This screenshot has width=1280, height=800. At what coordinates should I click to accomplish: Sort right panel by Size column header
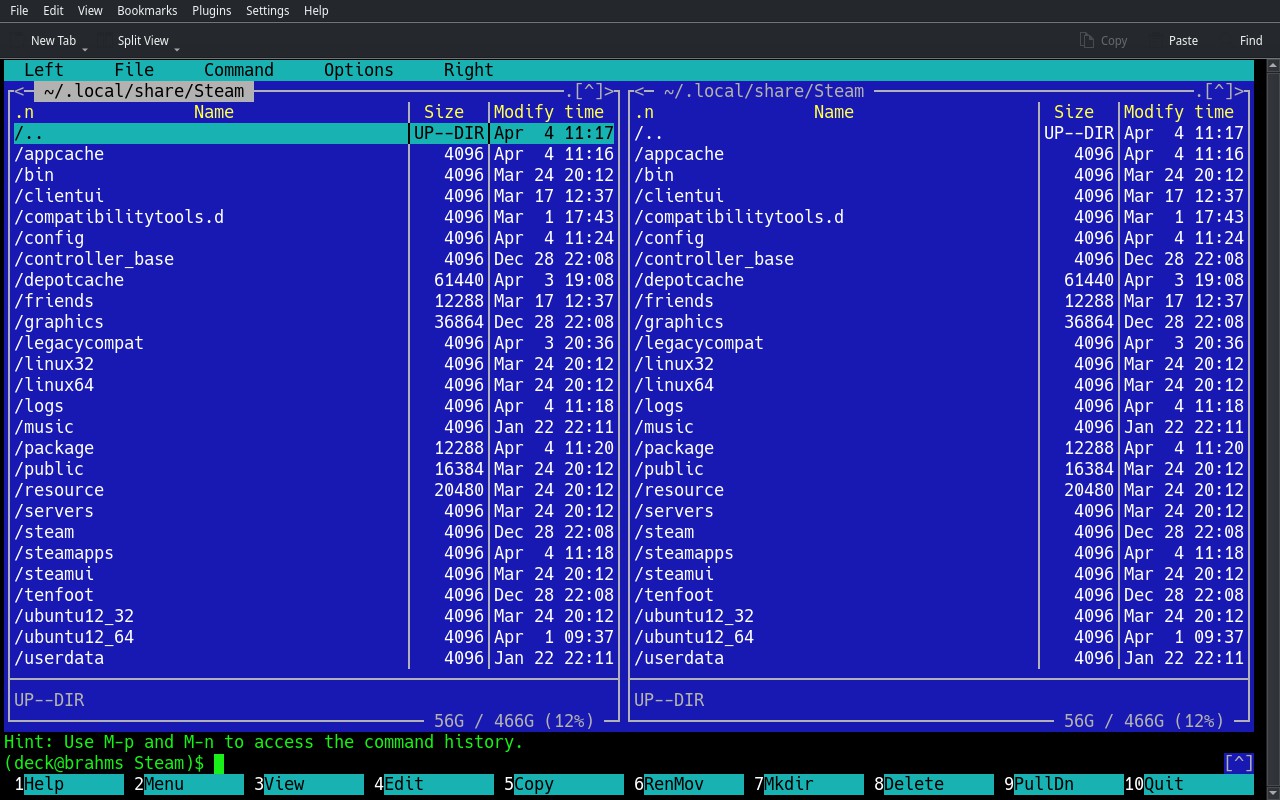[1074, 112]
